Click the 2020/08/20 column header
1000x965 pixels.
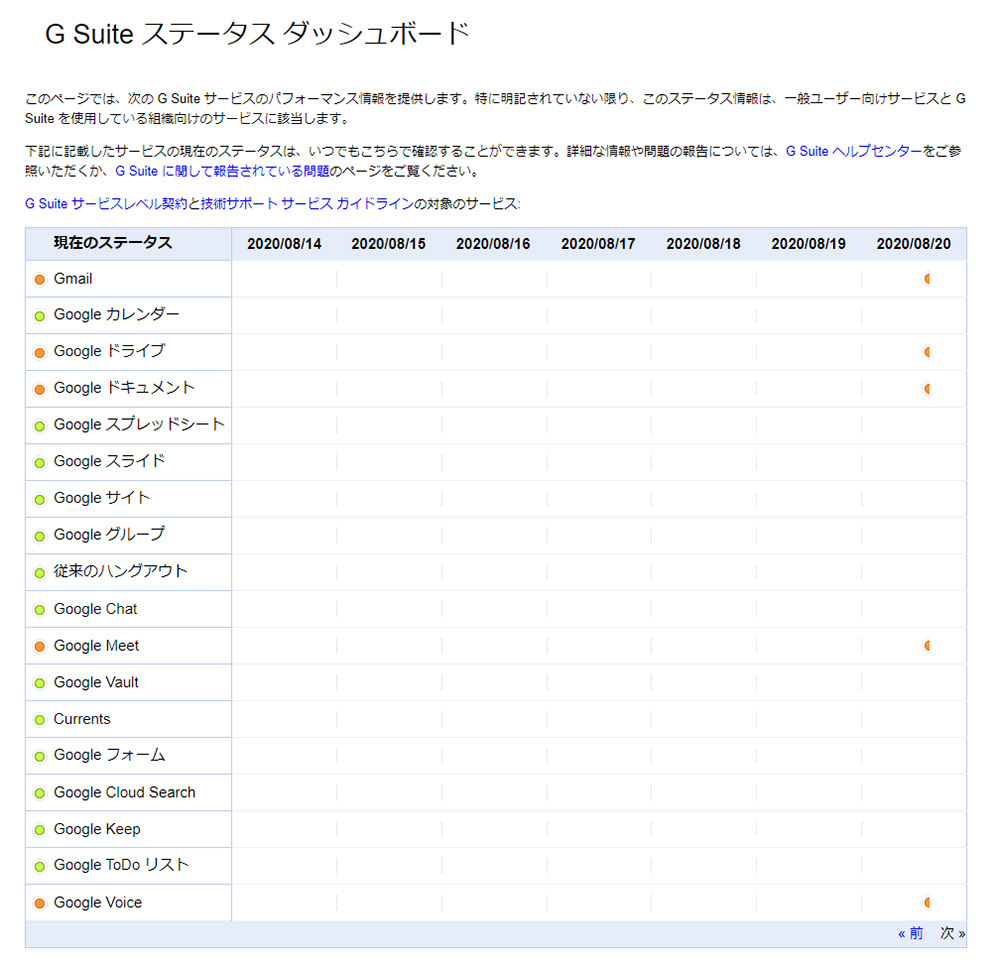point(914,244)
